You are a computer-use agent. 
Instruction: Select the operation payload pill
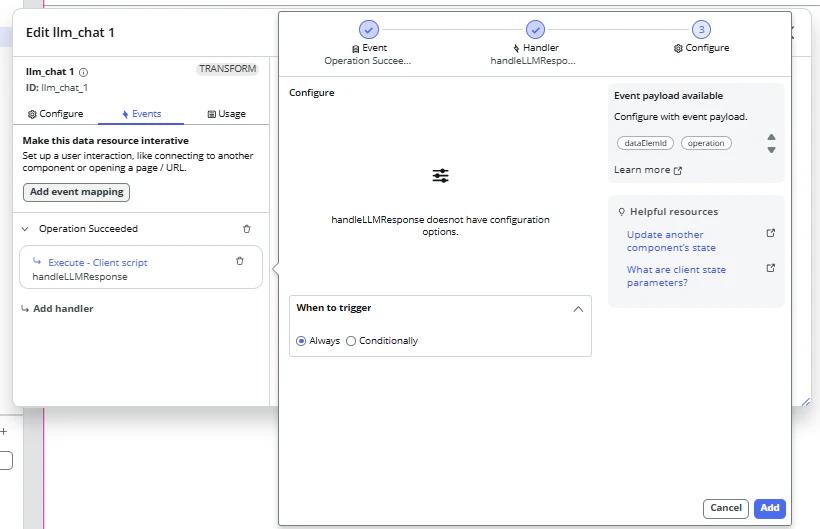[x=706, y=143]
